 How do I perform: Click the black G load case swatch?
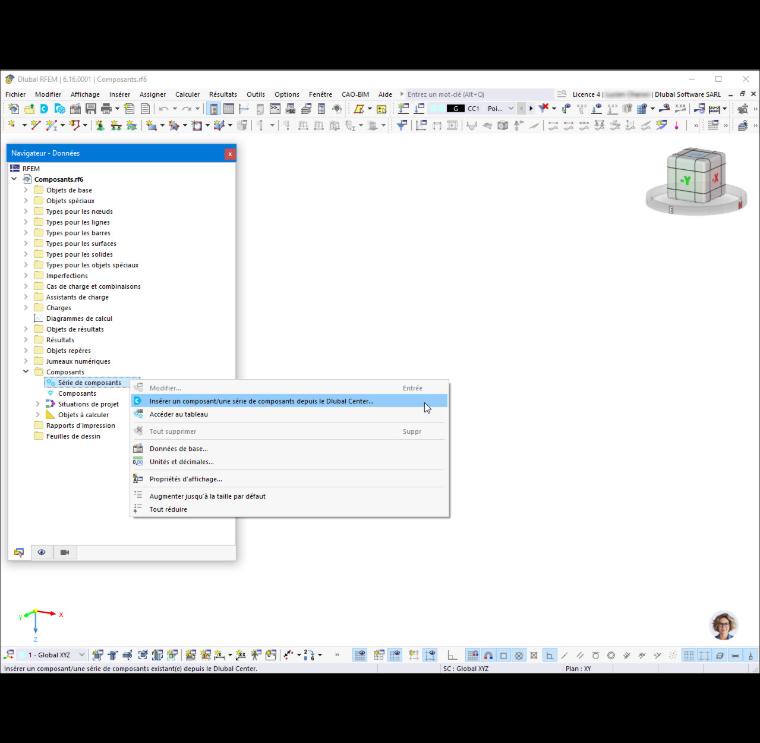pos(456,109)
